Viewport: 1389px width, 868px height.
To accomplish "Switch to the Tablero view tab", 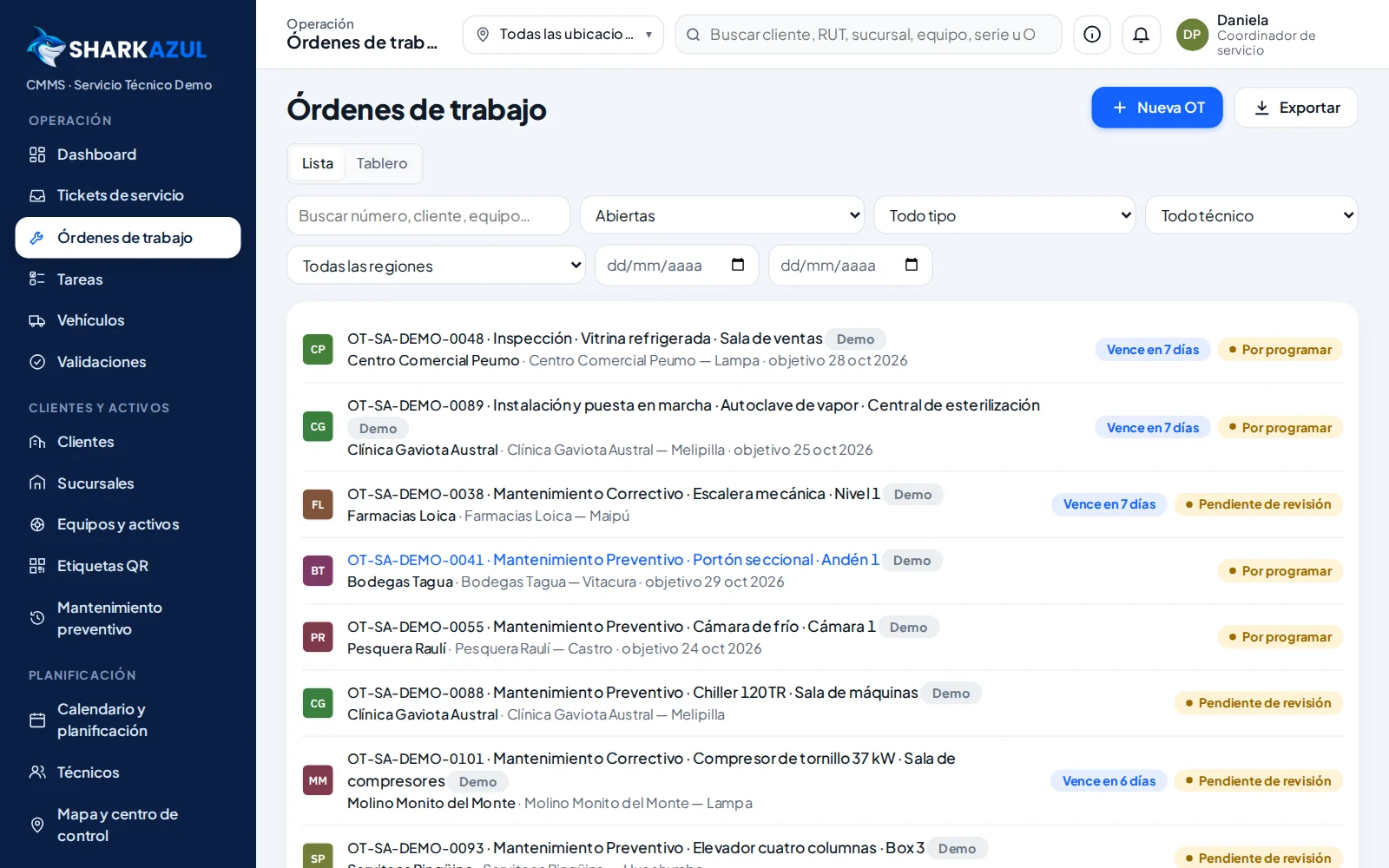I will pyautogui.click(x=382, y=163).
